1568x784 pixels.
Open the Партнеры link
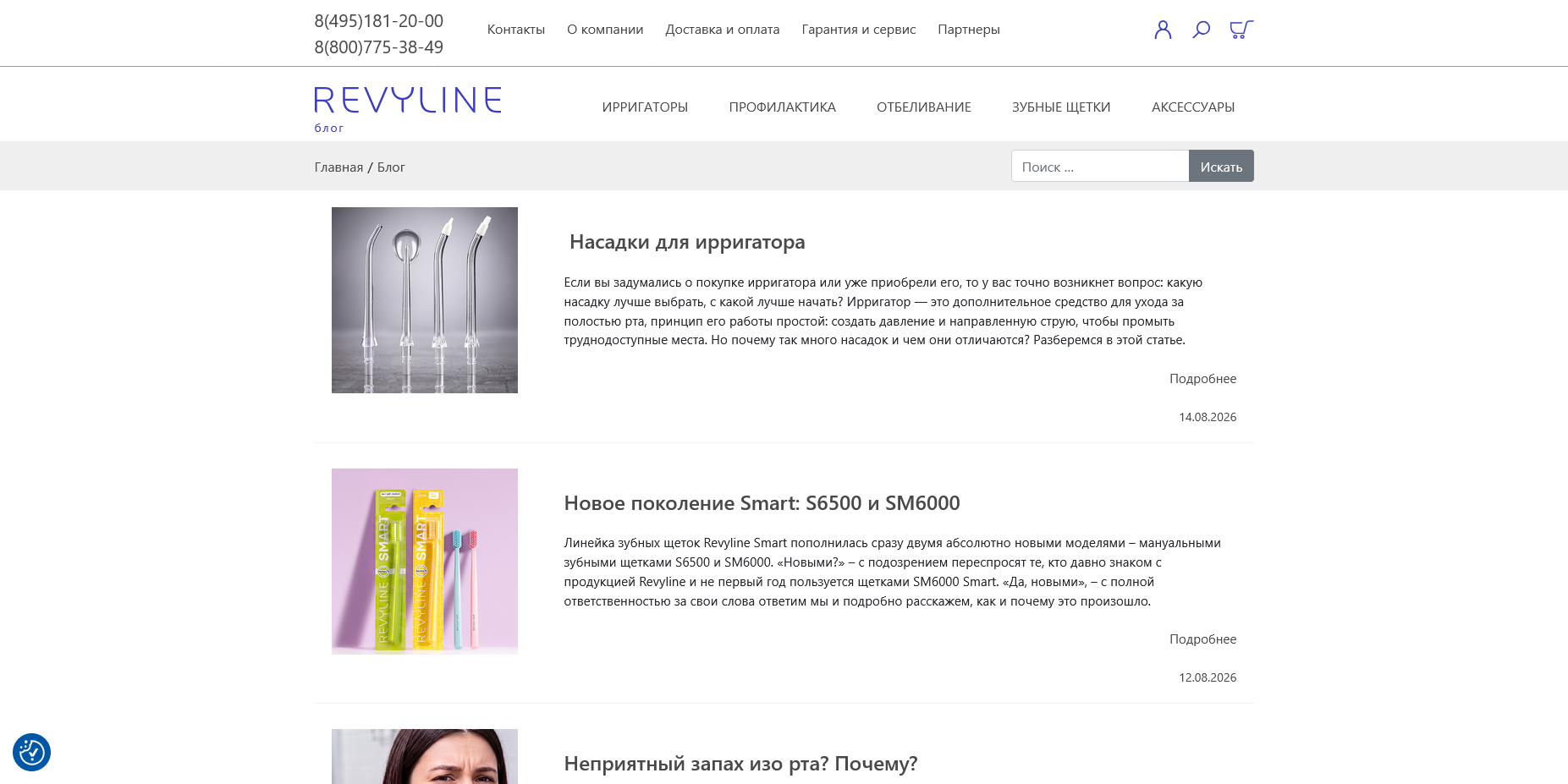click(x=969, y=30)
